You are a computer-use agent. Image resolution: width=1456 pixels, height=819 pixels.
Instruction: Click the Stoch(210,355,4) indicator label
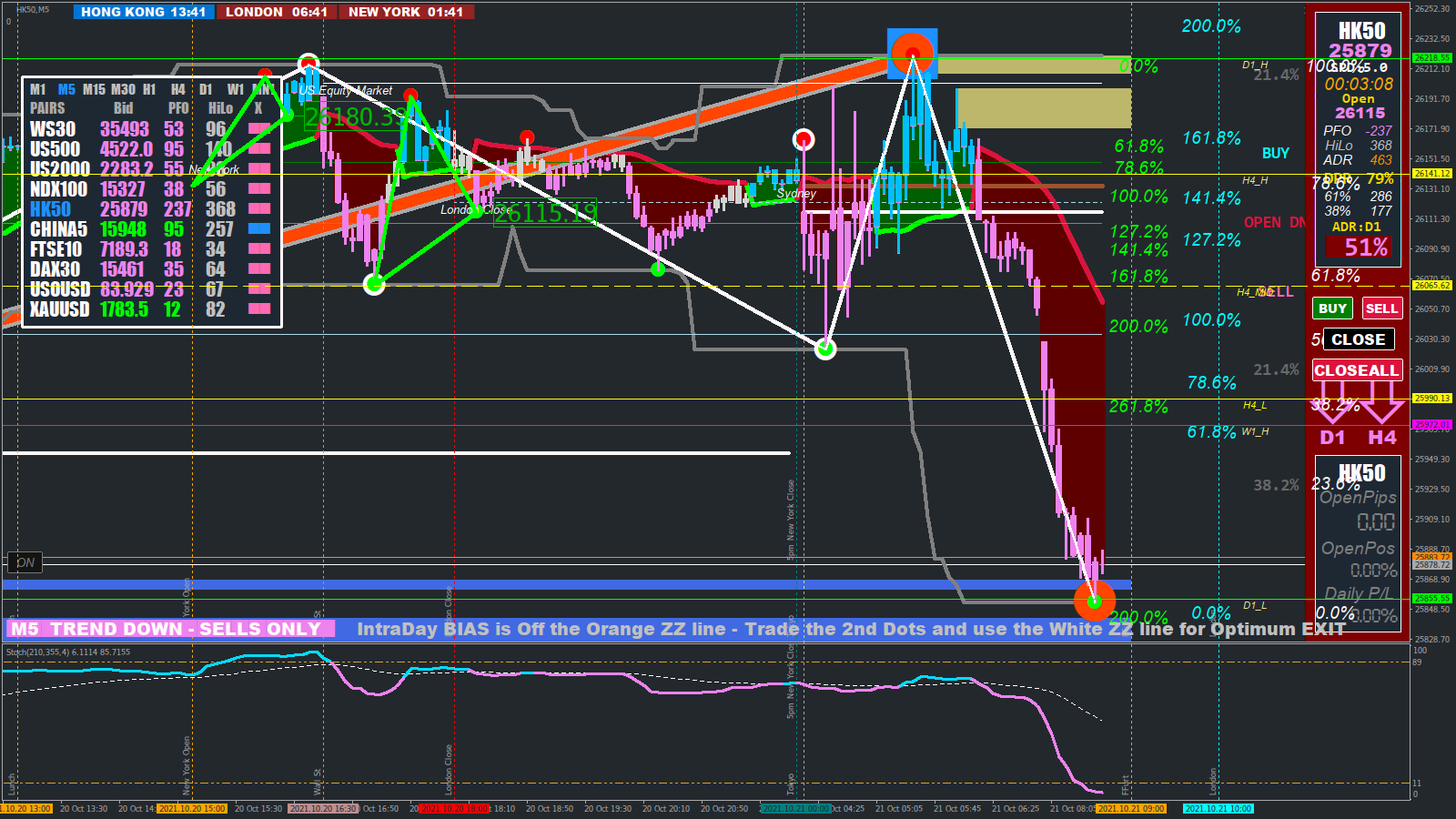(x=68, y=652)
